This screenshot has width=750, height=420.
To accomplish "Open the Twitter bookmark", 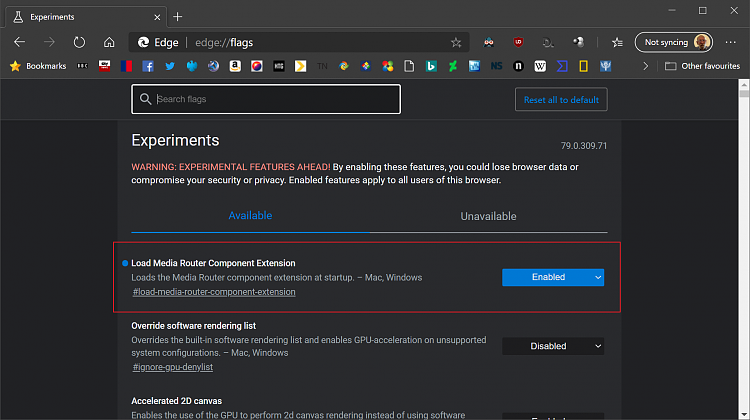I will (x=170, y=66).
